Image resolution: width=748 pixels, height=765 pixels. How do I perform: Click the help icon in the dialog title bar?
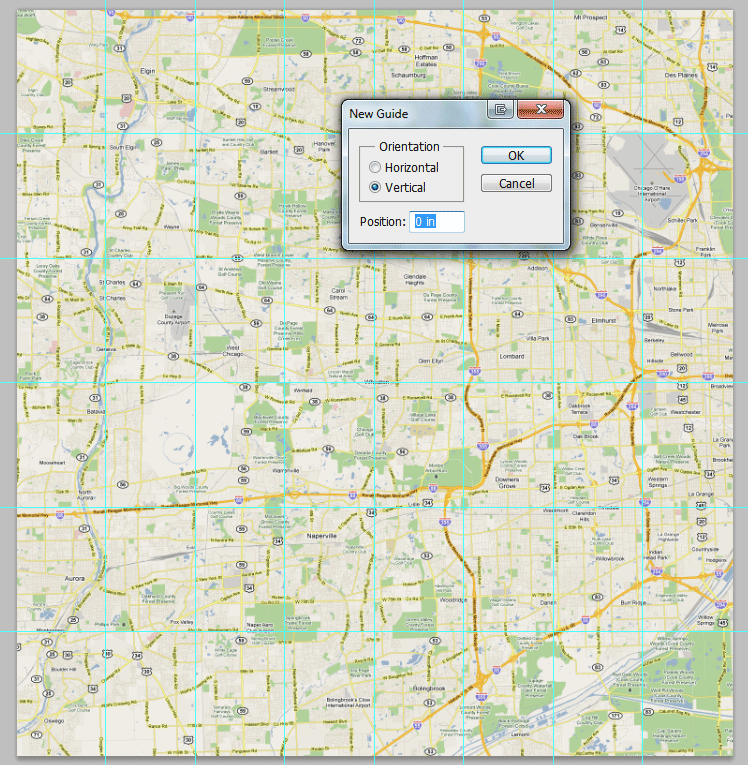pyautogui.click(x=500, y=109)
